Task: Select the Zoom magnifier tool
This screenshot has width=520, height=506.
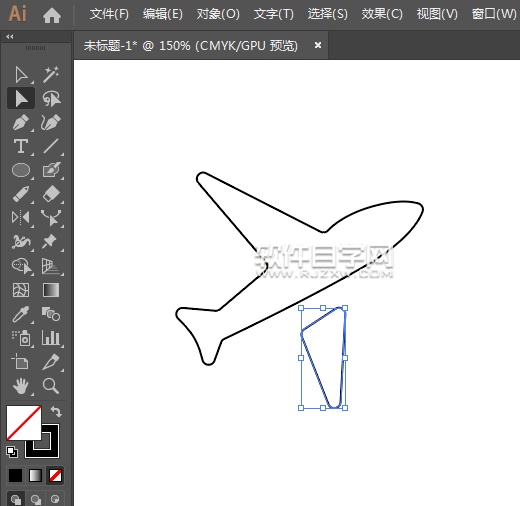Action: [51, 386]
